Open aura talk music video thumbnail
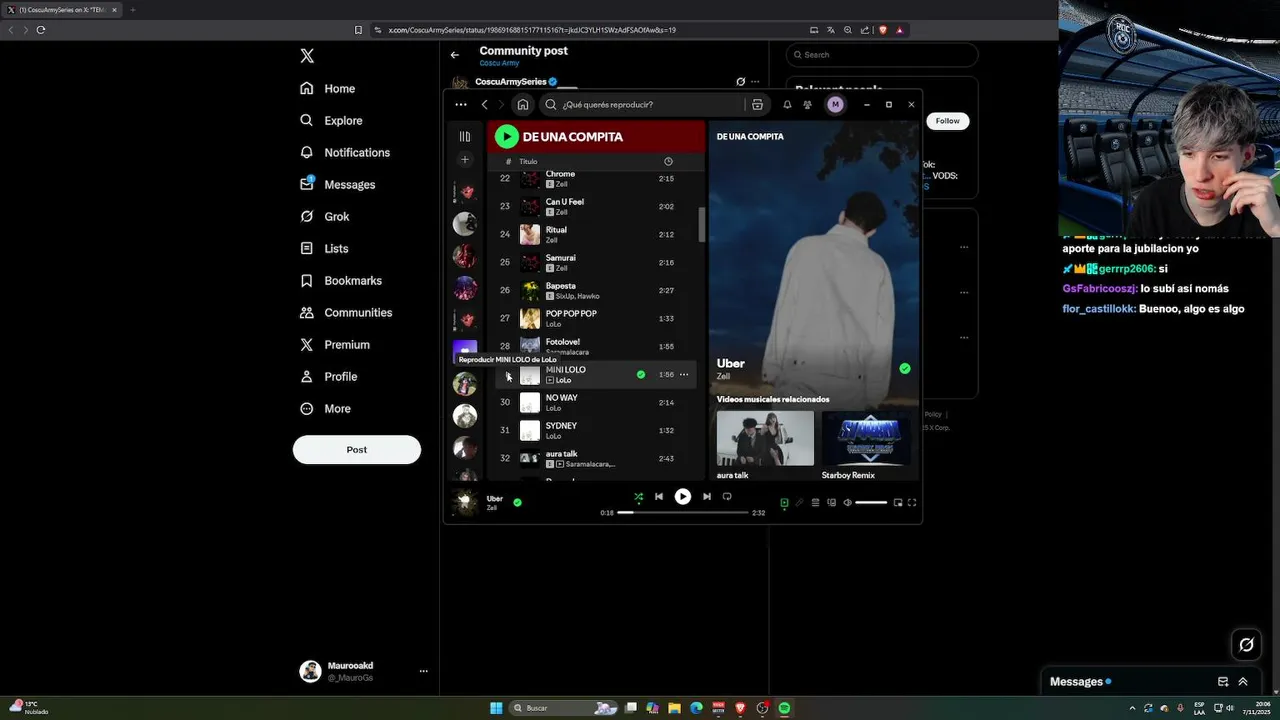Image resolution: width=1280 pixels, height=720 pixels. coord(765,437)
